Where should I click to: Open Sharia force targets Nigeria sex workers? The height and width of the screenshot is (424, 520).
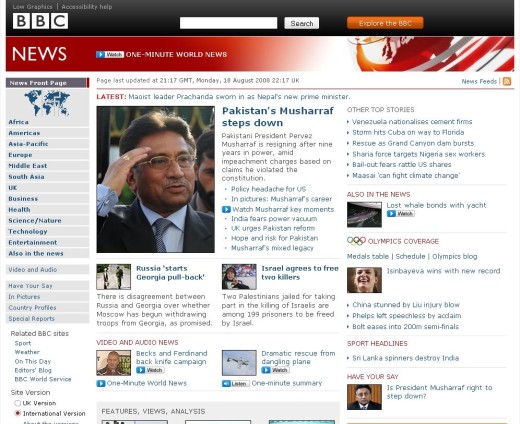click(x=418, y=154)
